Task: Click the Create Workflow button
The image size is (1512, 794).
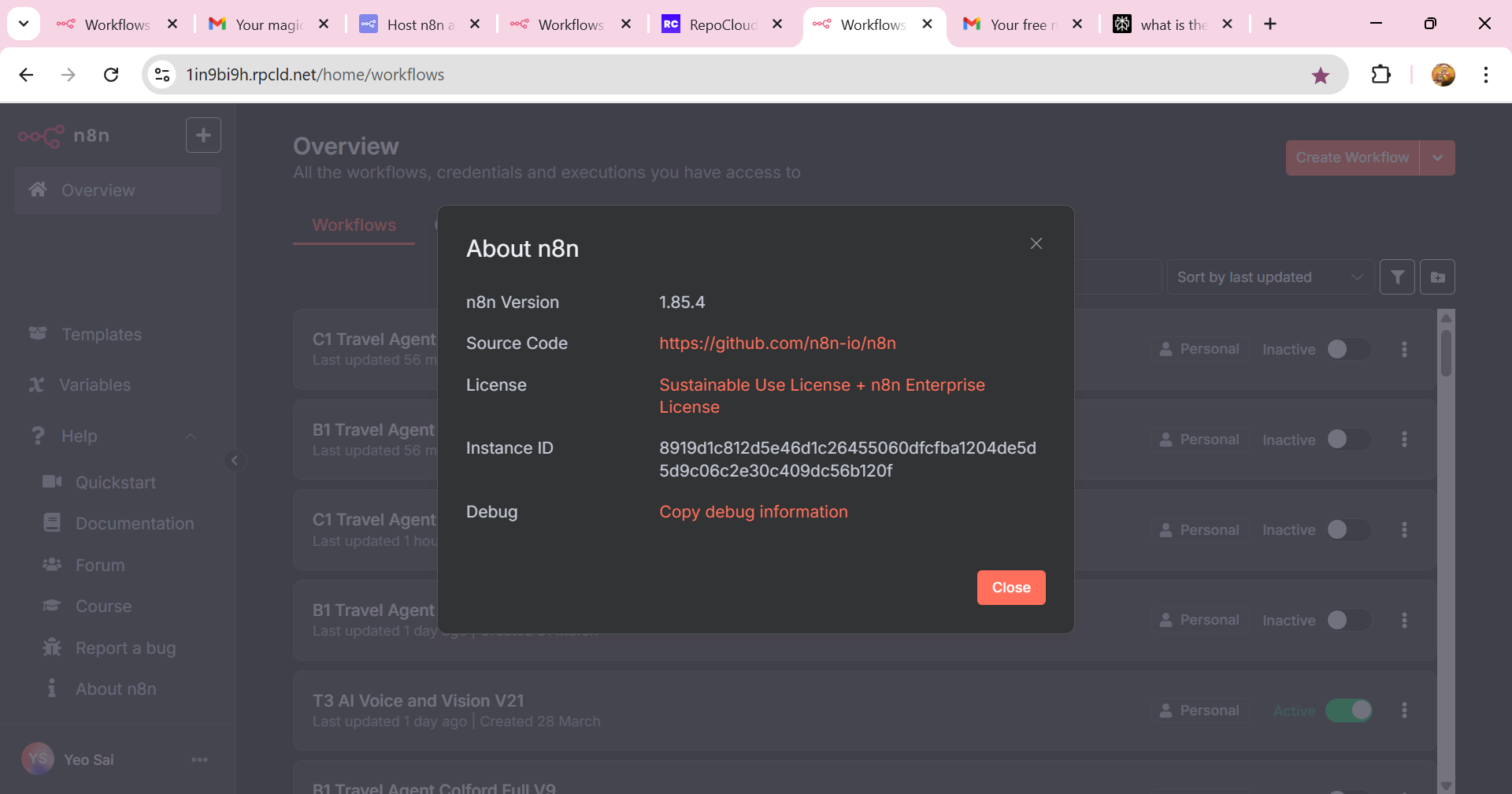Action: 1352,158
